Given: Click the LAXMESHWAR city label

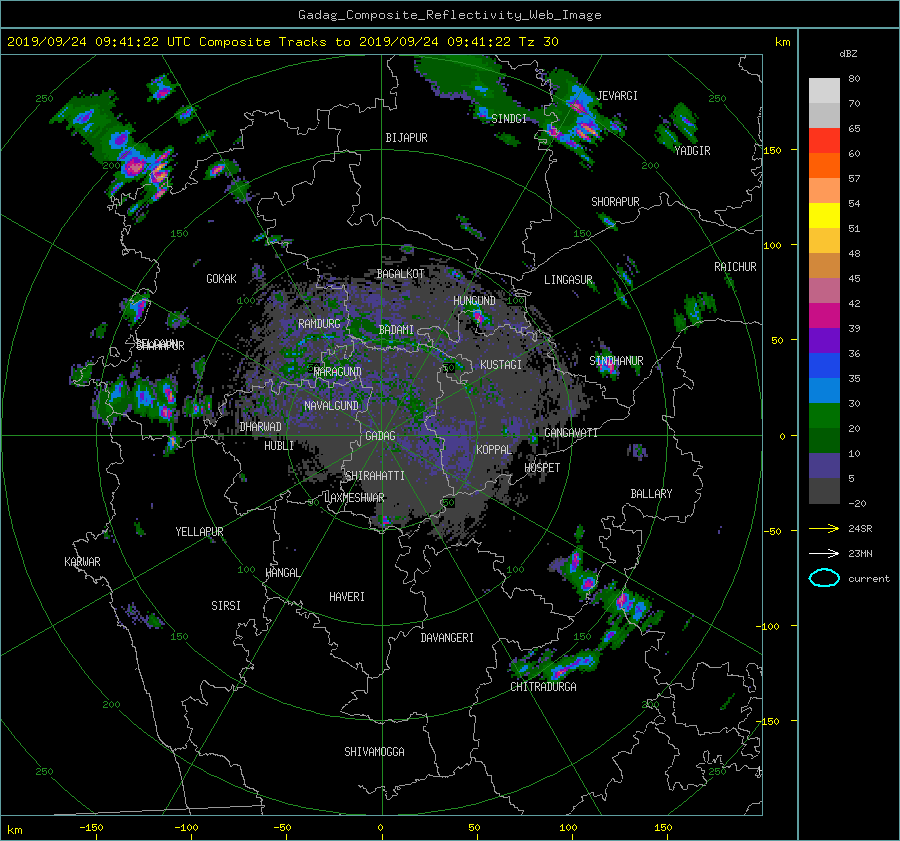Looking at the screenshot, I should 355,498.
